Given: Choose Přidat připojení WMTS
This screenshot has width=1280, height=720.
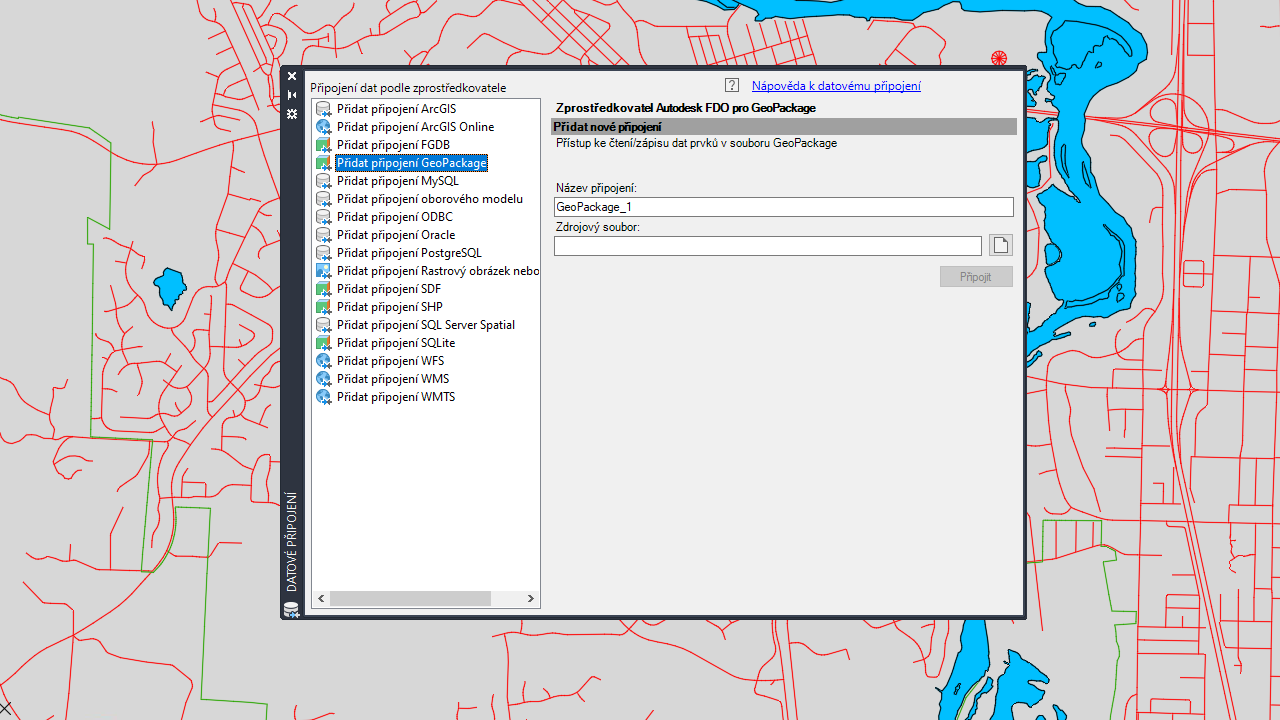Looking at the screenshot, I should [x=395, y=397].
